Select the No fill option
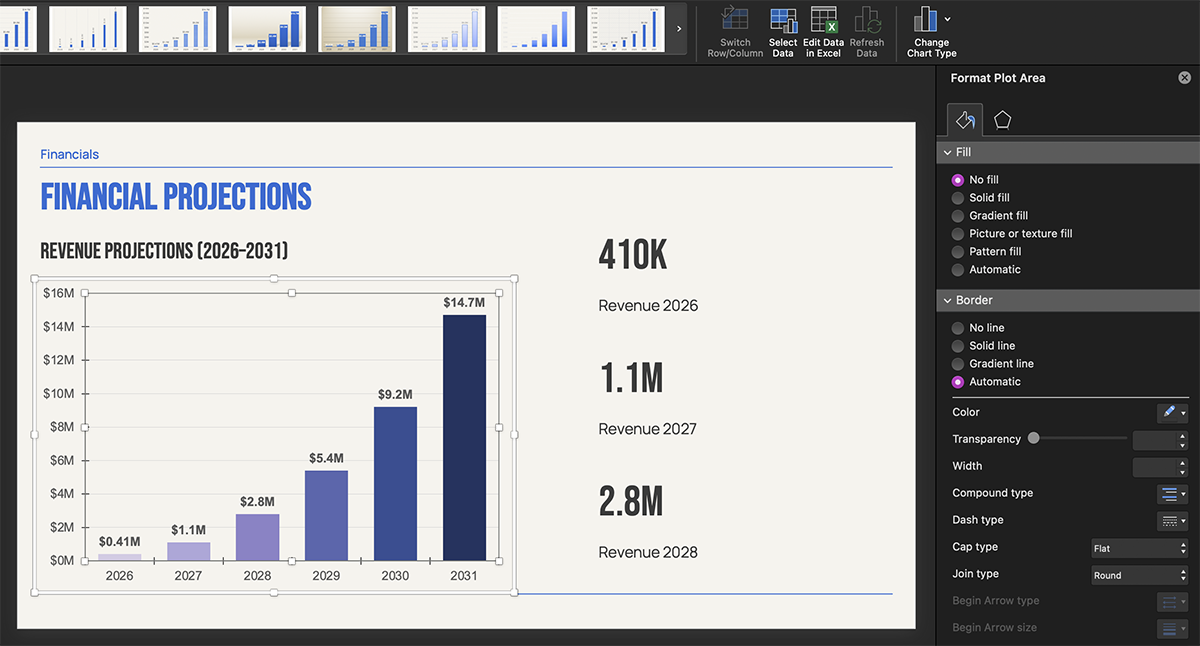 pyautogui.click(x=958, y=180)
